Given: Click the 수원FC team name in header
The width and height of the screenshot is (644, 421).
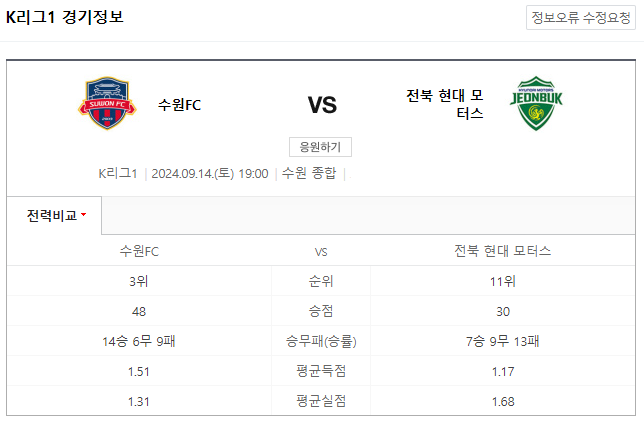Looking at the screenshot, I should point(179,105).
